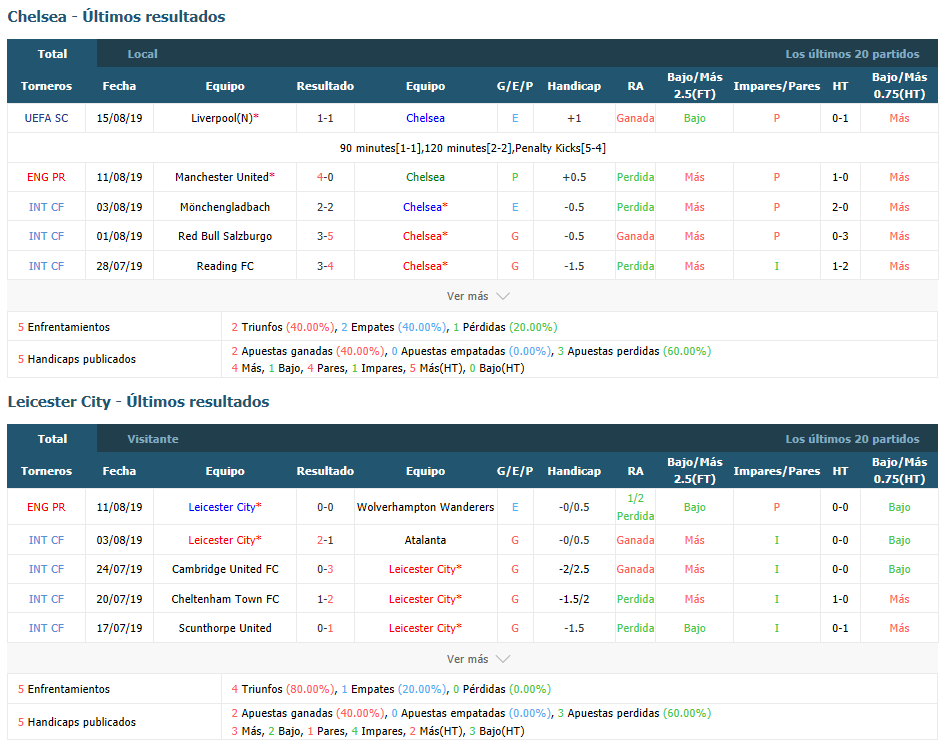Viewport: 943px width, 745px height.
Task: Select Scunthorpe United team name
Action: coord(225,628)
